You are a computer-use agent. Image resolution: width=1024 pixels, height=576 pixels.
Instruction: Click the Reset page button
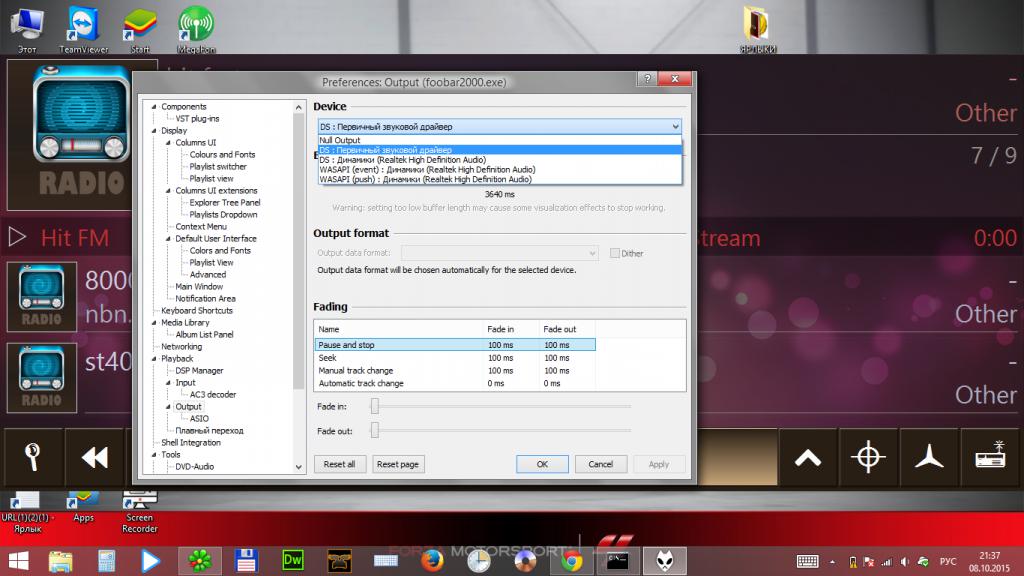pyautogui.click(x=398, y=464)
